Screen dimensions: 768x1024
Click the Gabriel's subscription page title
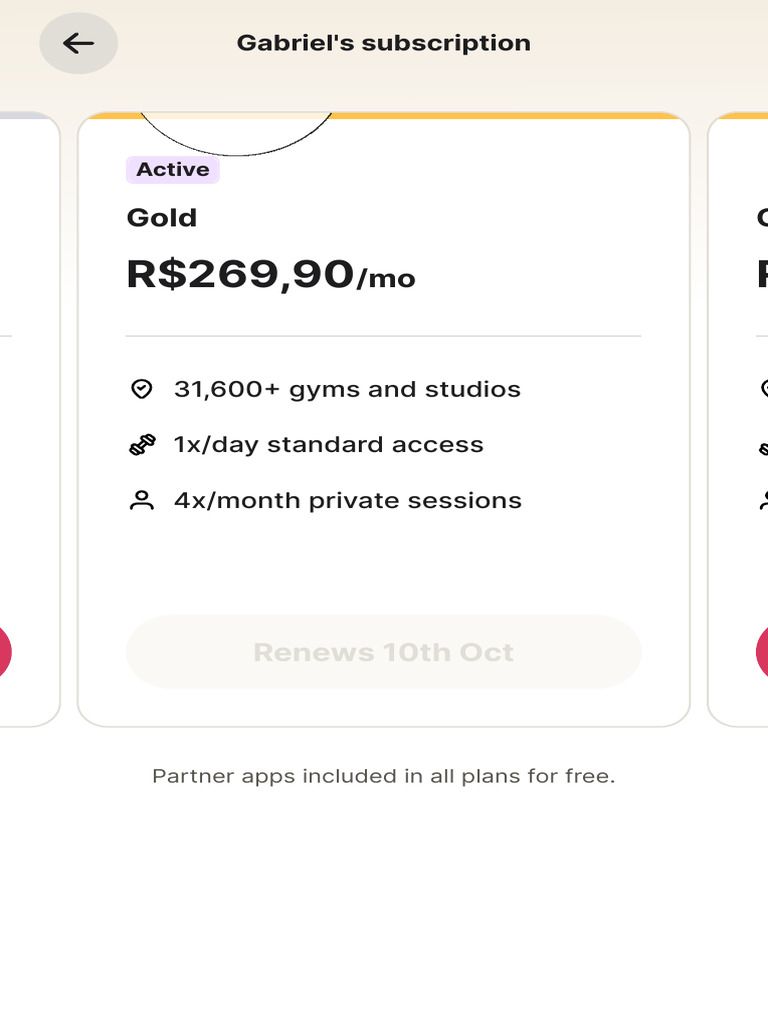coord(383,43)
